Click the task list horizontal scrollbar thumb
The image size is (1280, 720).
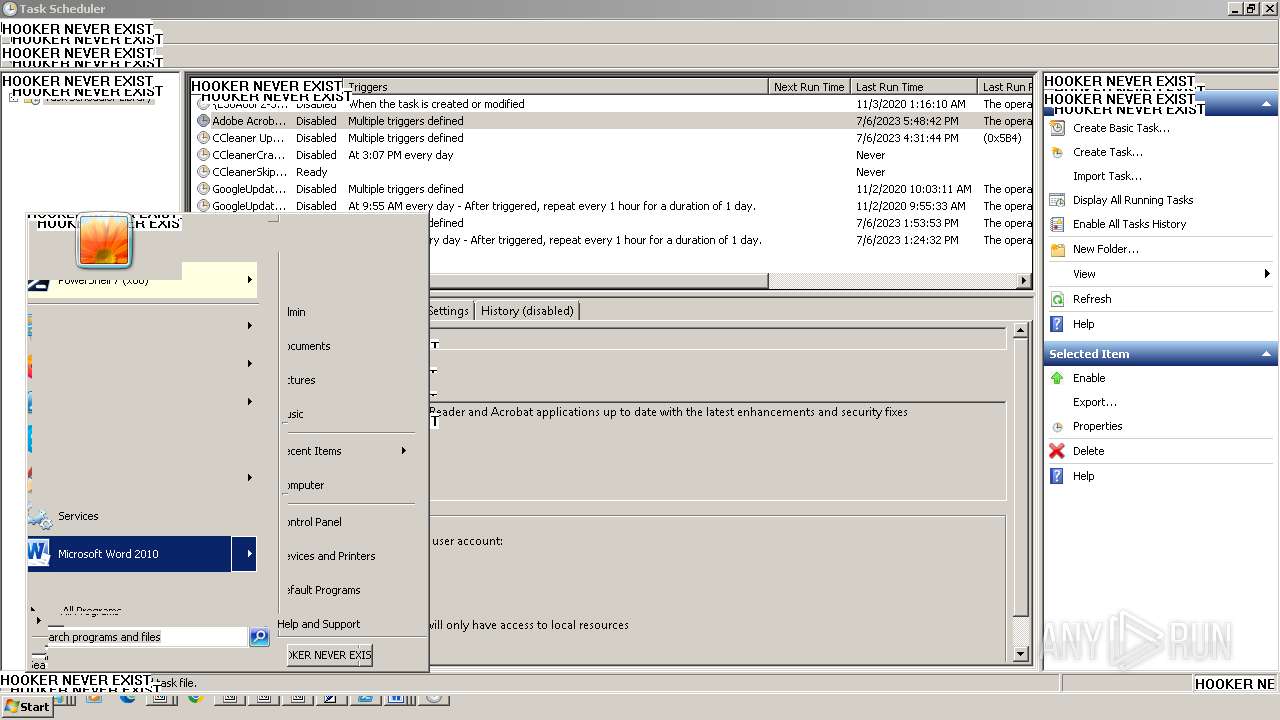[x=598, y=281]
